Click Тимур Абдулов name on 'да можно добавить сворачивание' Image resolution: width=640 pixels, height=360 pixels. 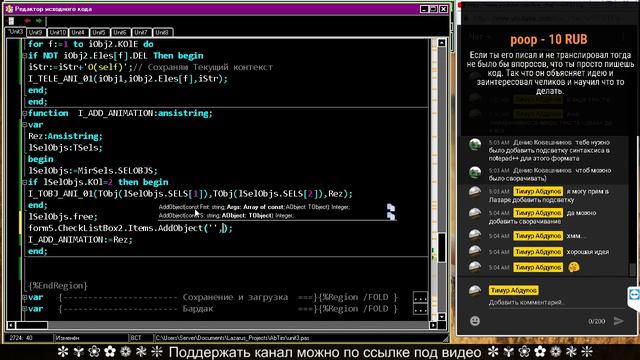[x=538, y=213]
